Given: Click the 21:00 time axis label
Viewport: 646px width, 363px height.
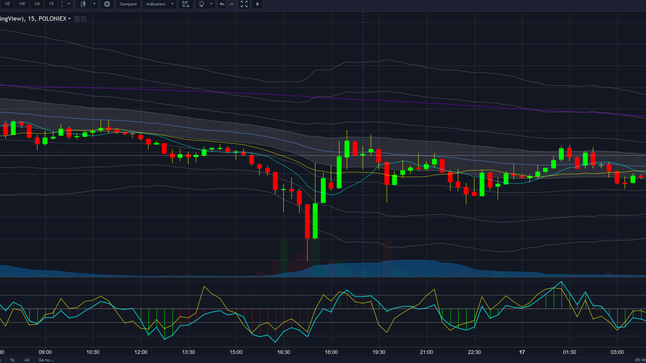Looking at the screenshot, I should [x=426, y=352].
